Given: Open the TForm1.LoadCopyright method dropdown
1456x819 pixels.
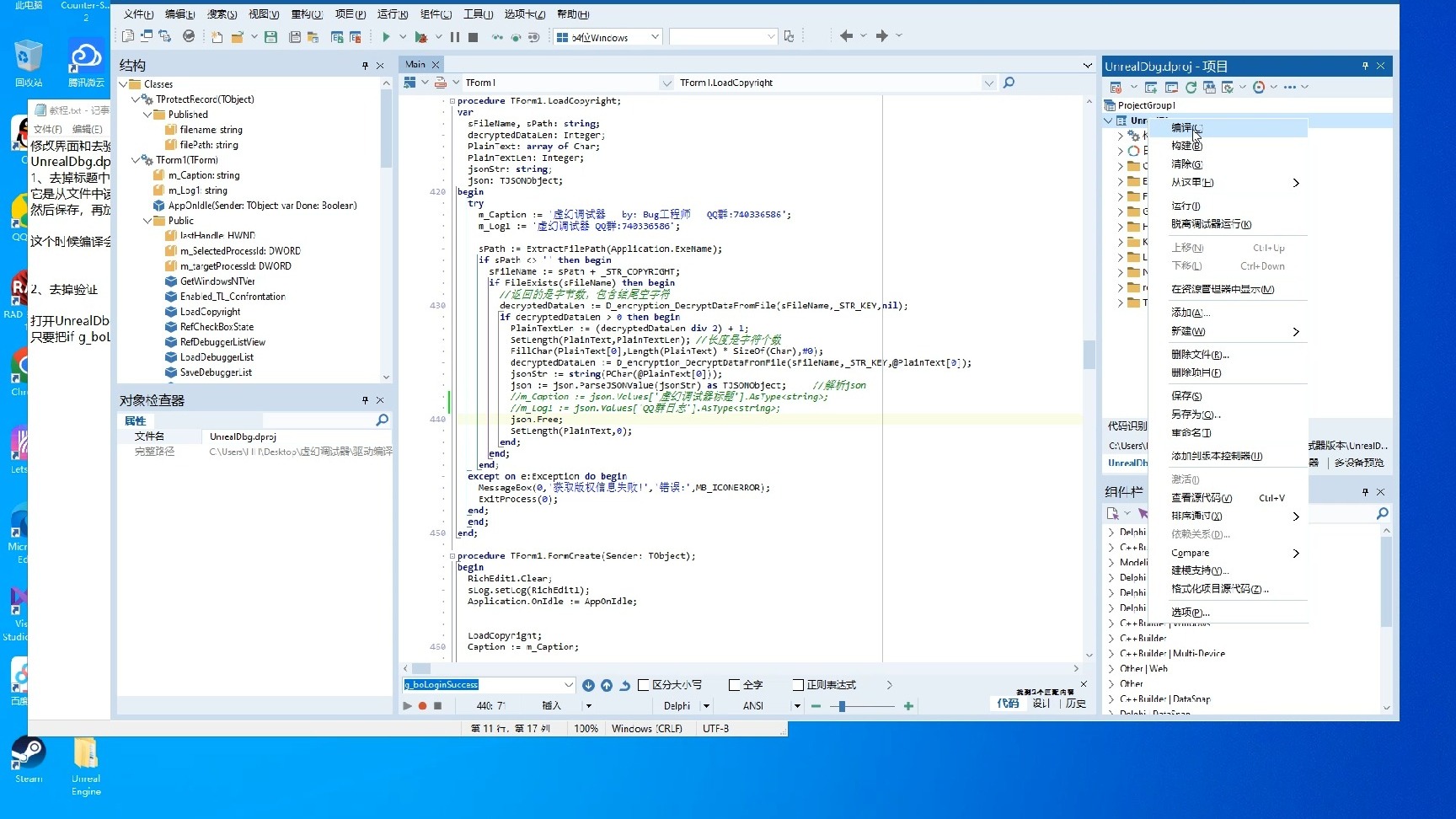Looking at the screenshot, I should pos(988,83).
